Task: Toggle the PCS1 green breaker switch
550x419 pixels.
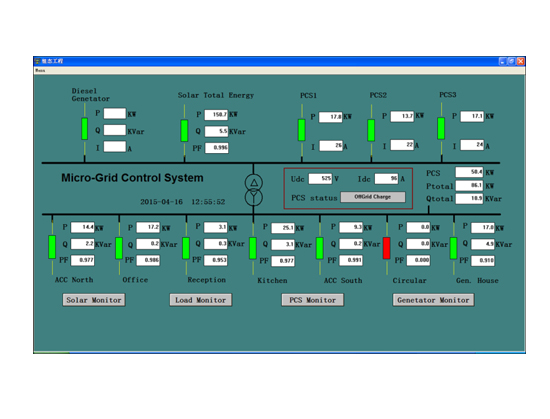Action: tap(302, 130)
